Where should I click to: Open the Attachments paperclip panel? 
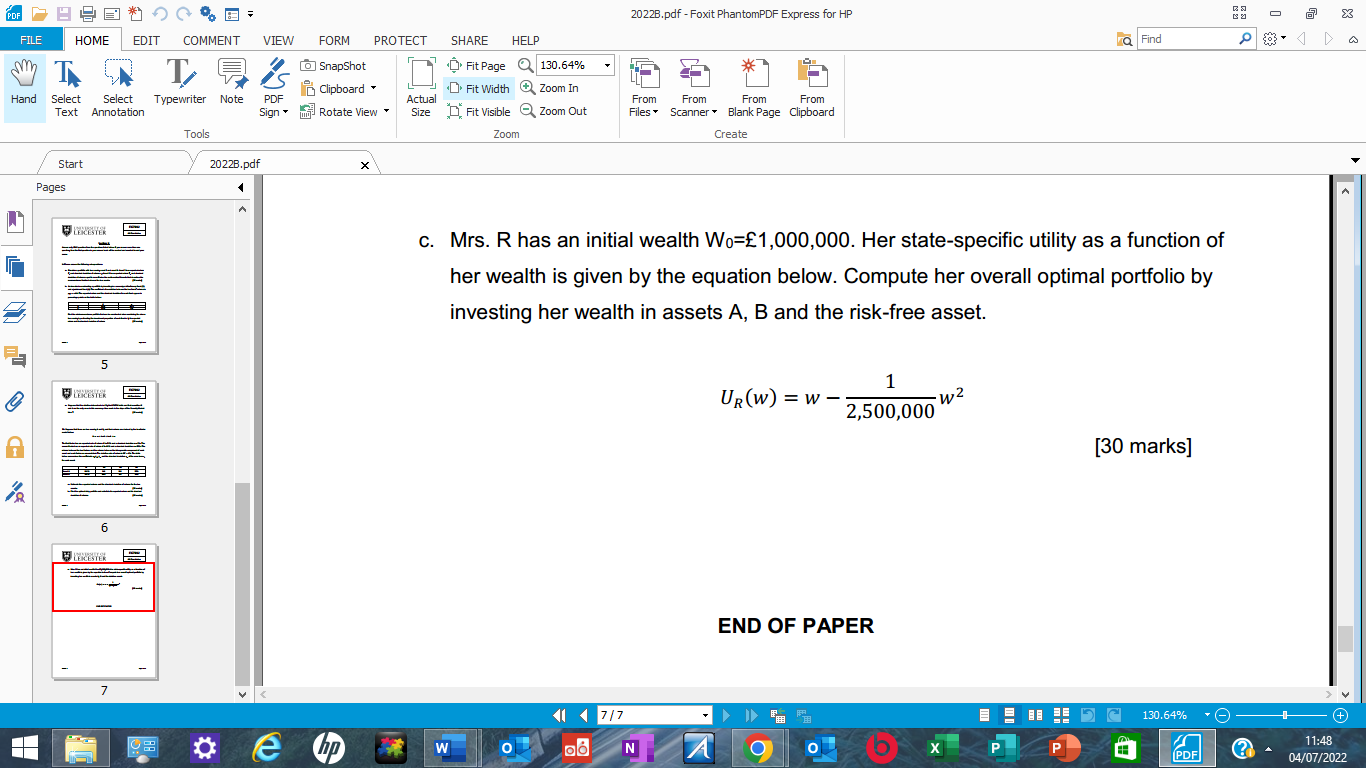15,401
